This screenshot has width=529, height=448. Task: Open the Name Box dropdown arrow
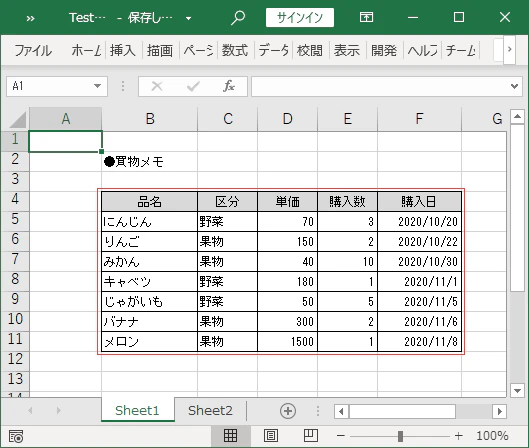click(98, 86)
